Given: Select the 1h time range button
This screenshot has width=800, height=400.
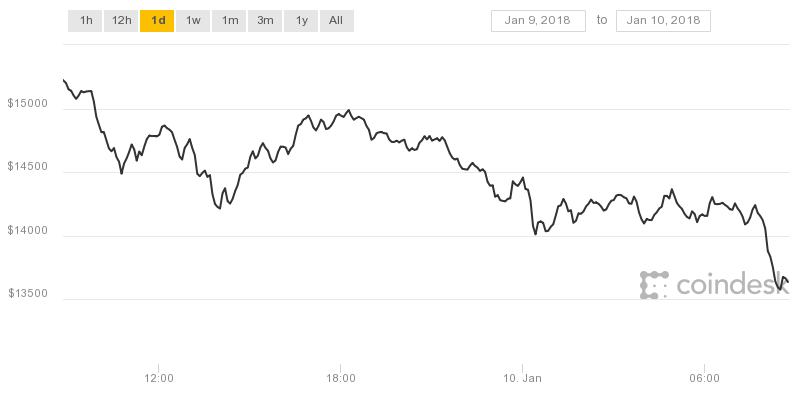Looking at the screenshot, I should point(85,21).
